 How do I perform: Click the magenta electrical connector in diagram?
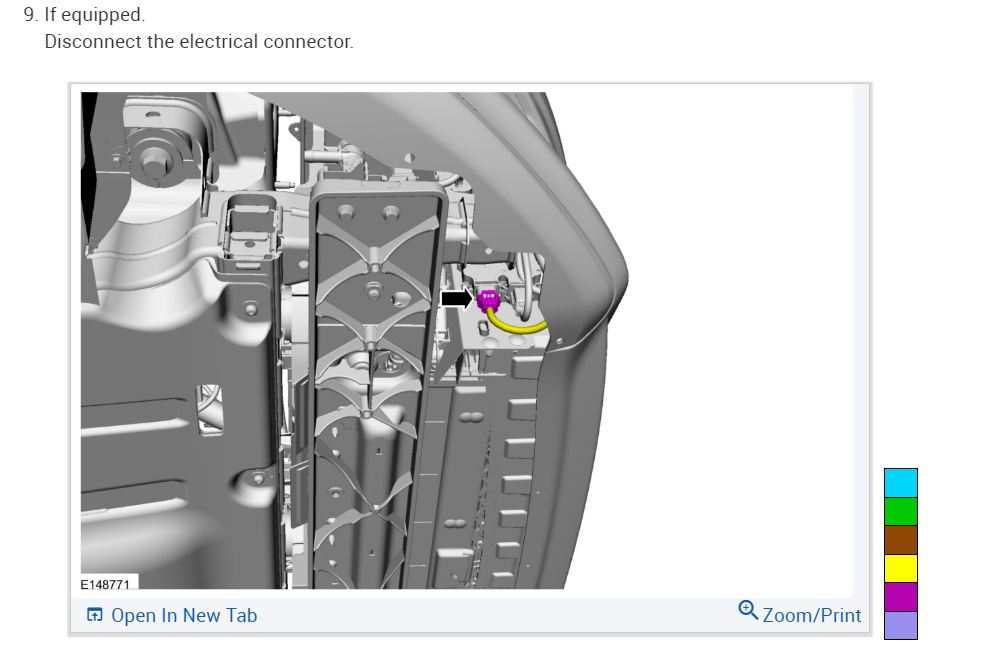pyautogui.click(x=486, y=300)
